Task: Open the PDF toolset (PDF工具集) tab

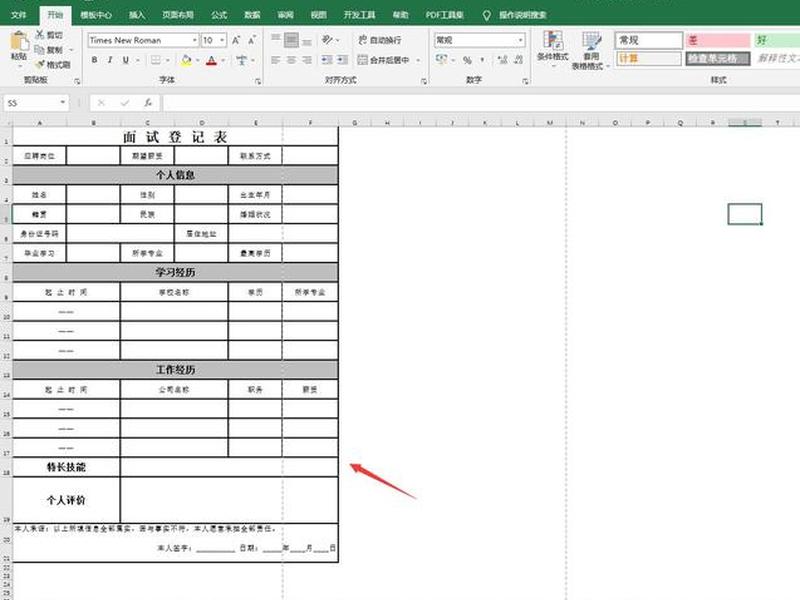Action: point(444,15)
